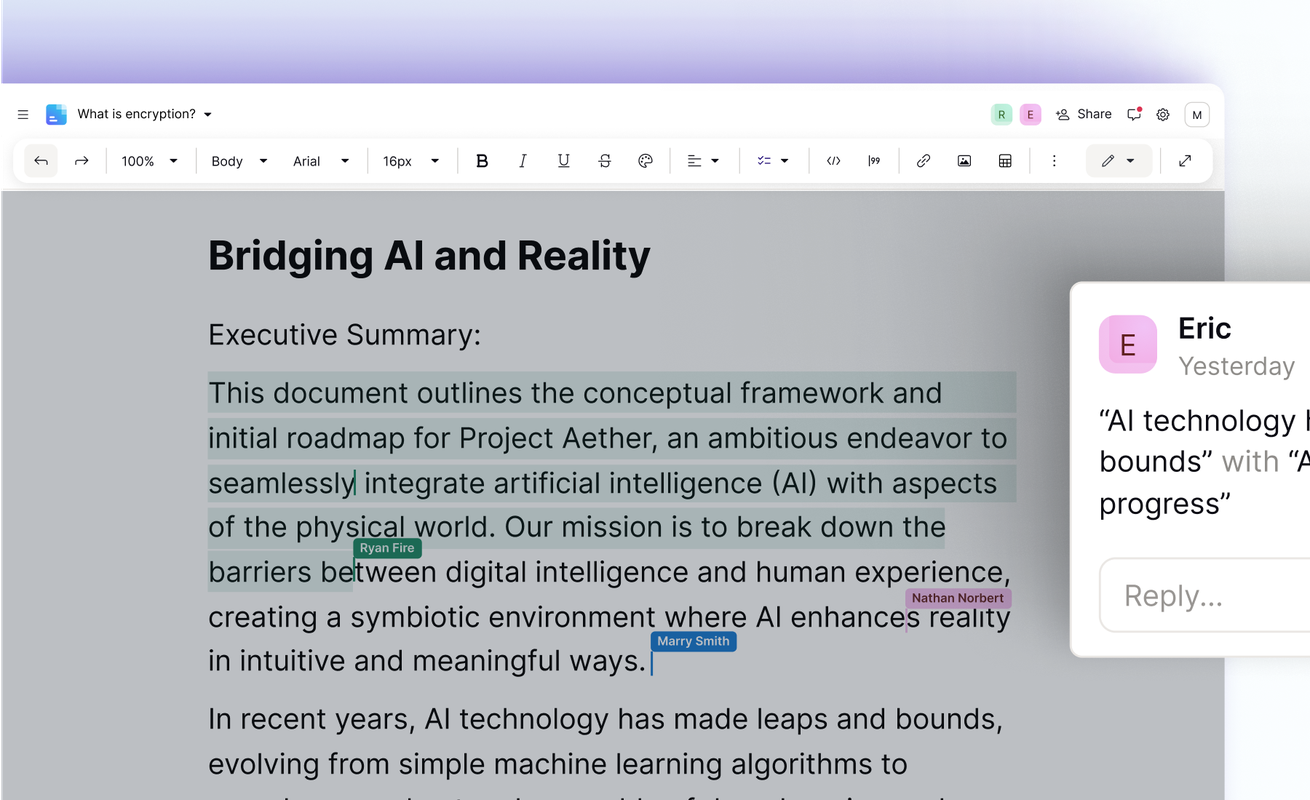Open the checklist style dropdown

coord(773,161)
